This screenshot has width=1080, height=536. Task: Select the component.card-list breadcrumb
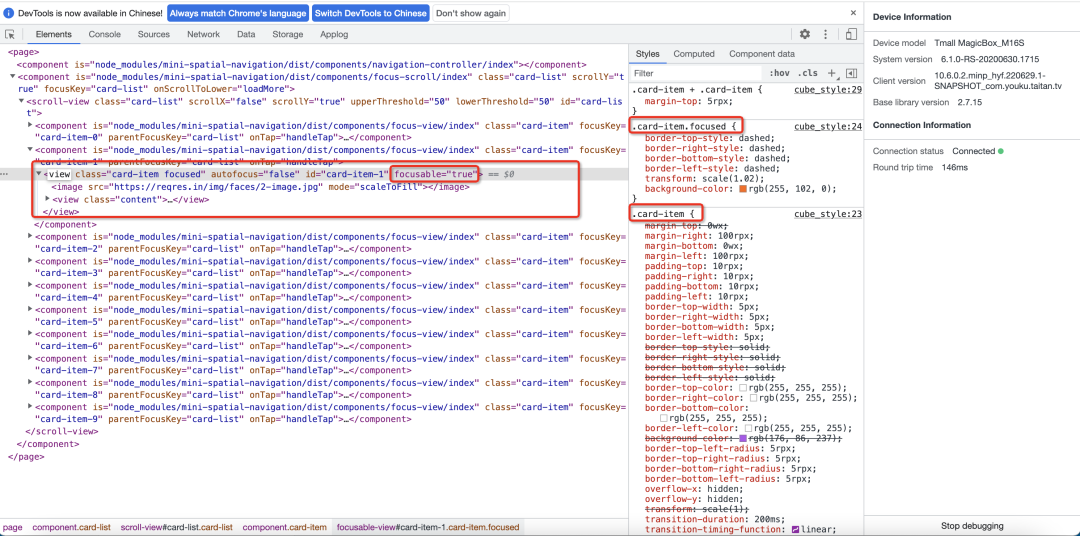click(x=72, y=527)
